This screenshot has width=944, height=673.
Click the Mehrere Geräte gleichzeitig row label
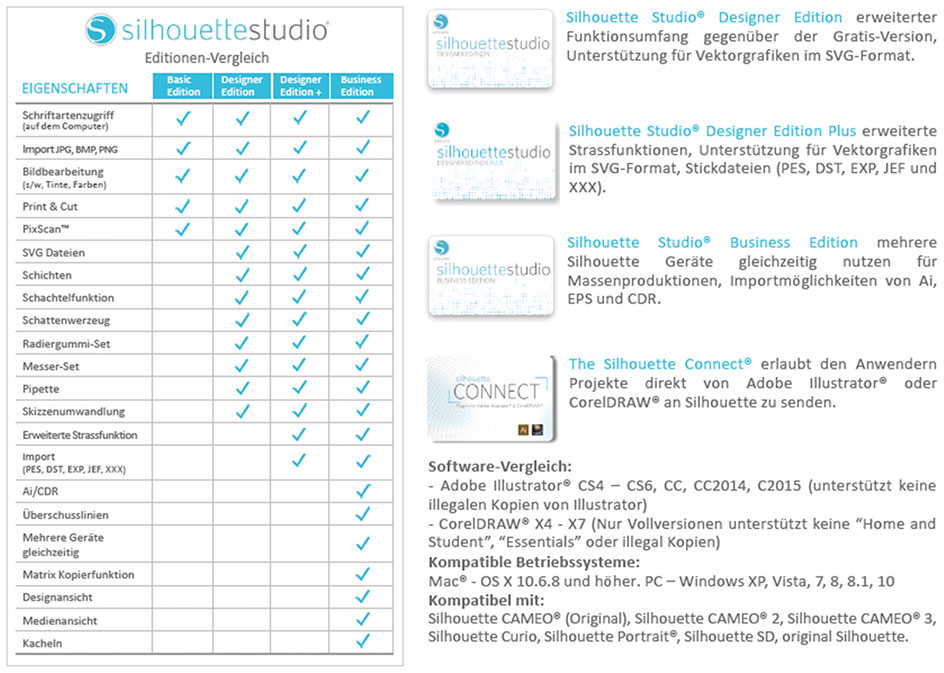63,544
